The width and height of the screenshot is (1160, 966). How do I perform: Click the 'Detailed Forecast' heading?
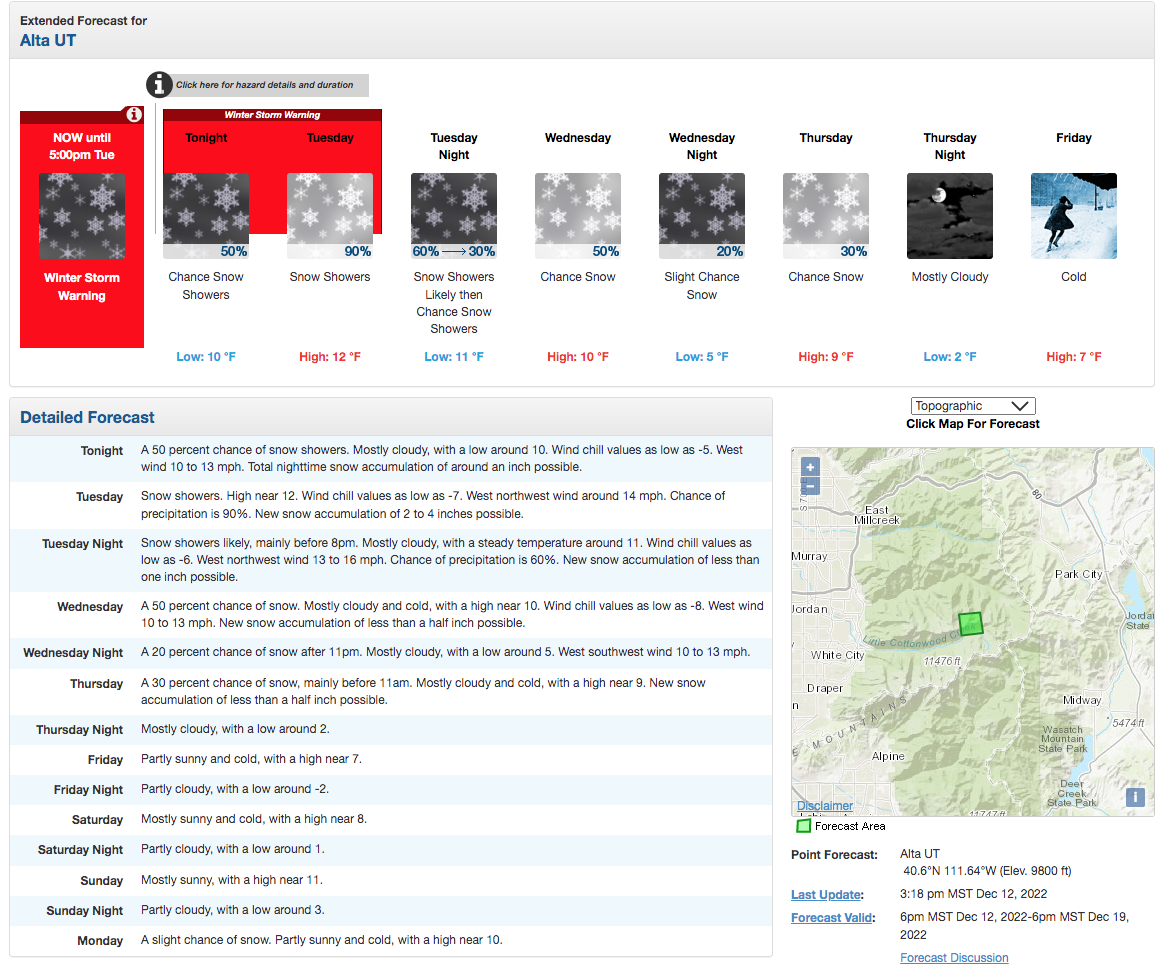(87, 417)
